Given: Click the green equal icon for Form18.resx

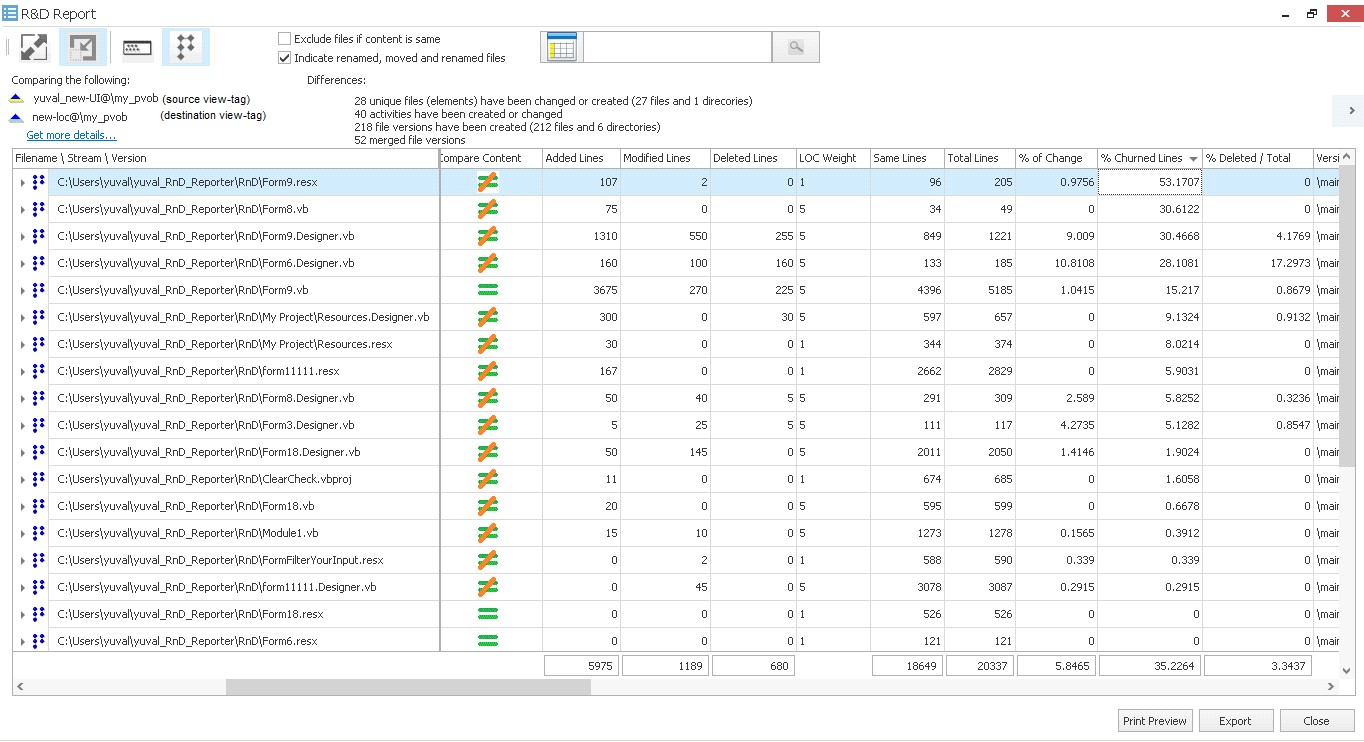Looking at the screenshot, I should click(x=488, y=614).
